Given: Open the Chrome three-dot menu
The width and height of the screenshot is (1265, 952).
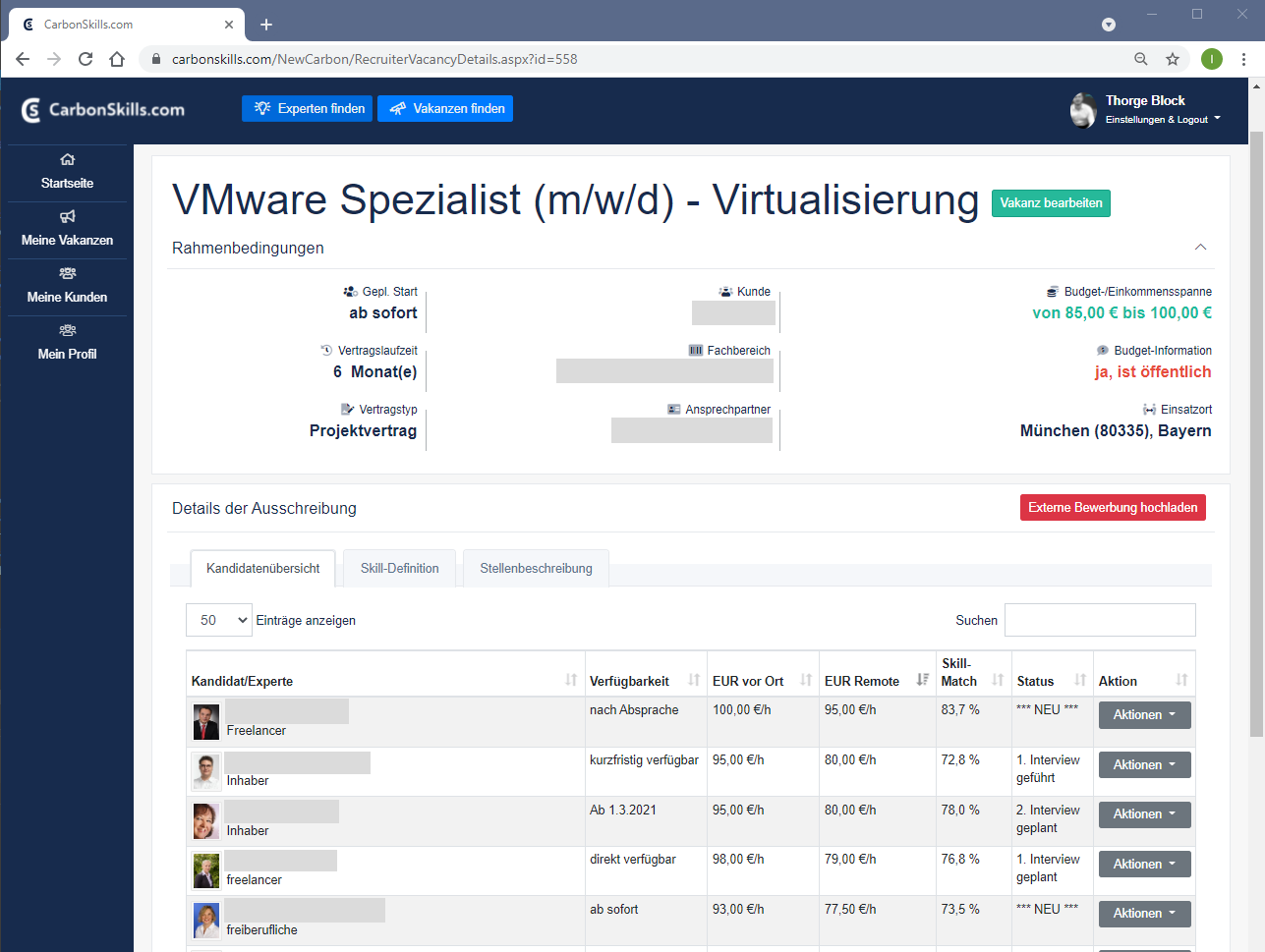Looking at the screenshot, I should click(x=1243, y=59).
